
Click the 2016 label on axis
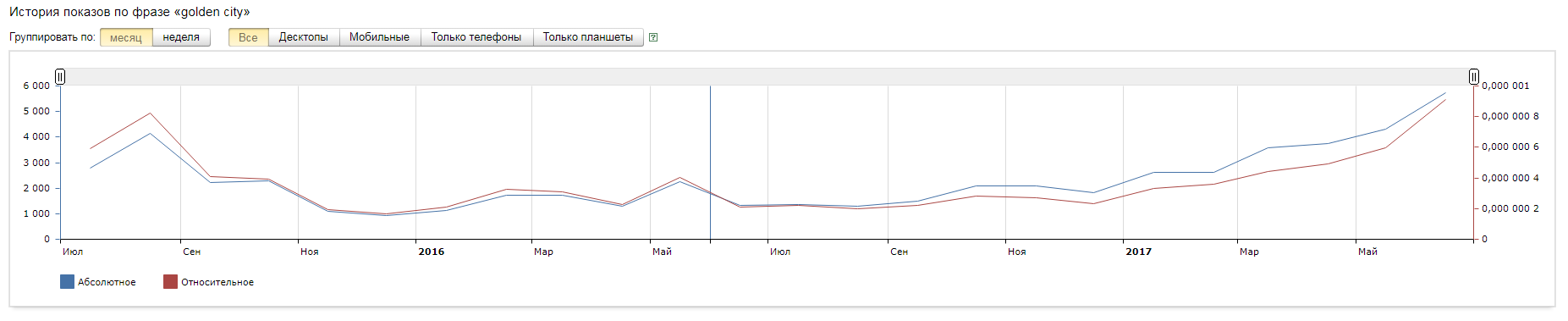[x=432, y=252]
